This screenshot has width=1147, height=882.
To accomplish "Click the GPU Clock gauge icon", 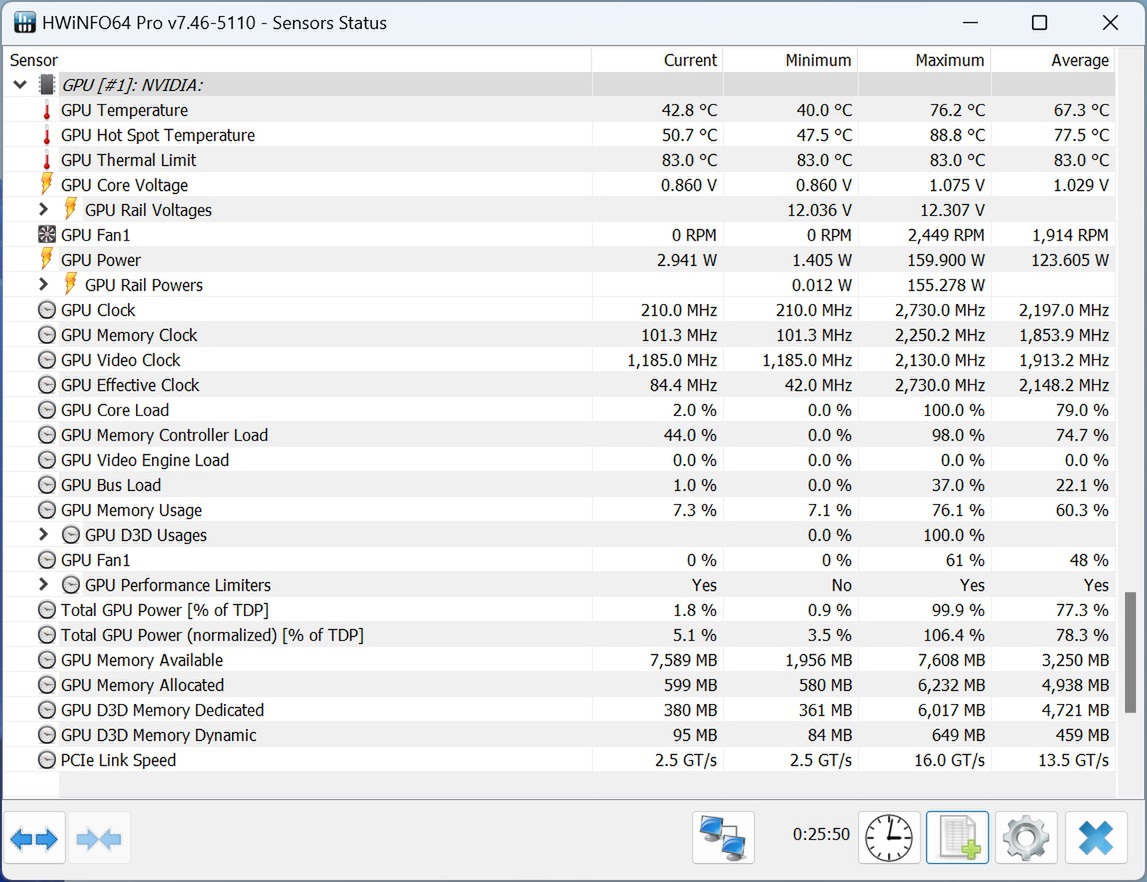I will (x=47, y=310).
